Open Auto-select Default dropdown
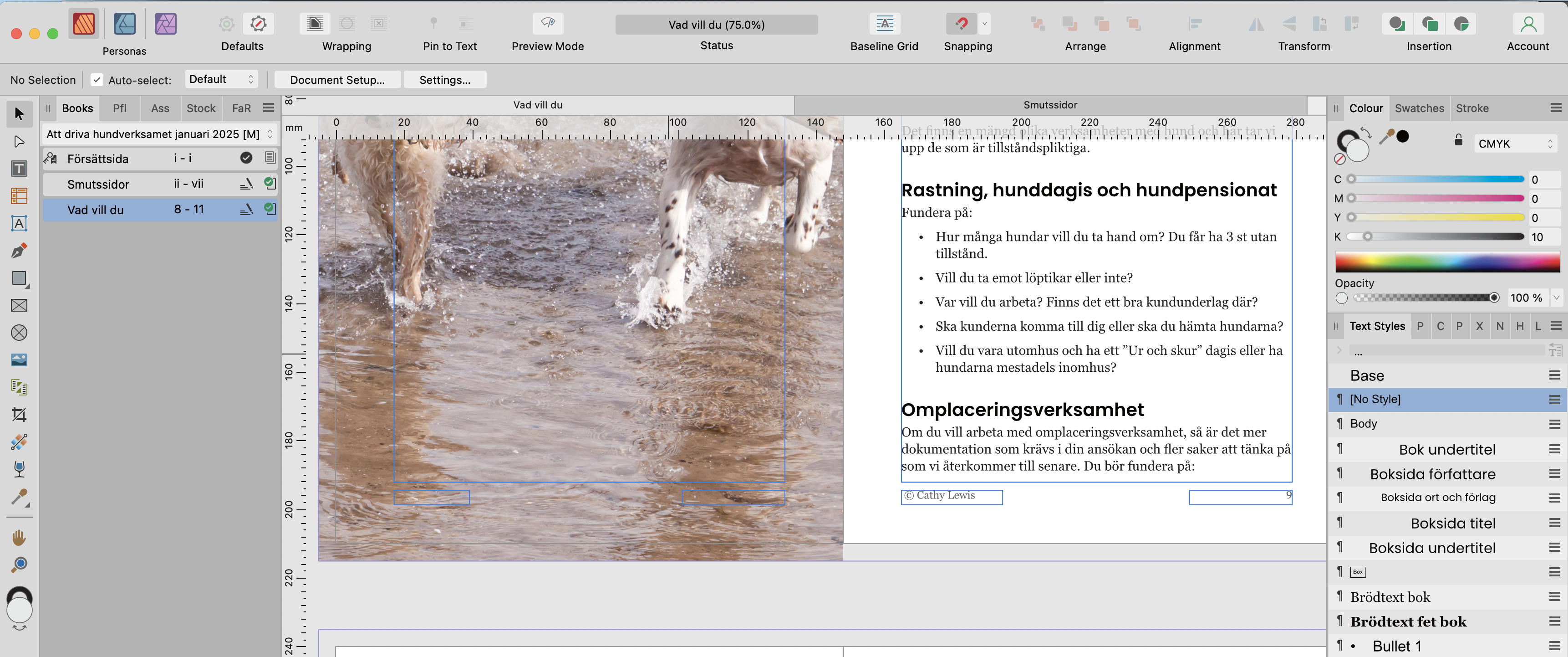Image resolution: width=1568 pixels, height=657 pixels. (x=221, y=79)
